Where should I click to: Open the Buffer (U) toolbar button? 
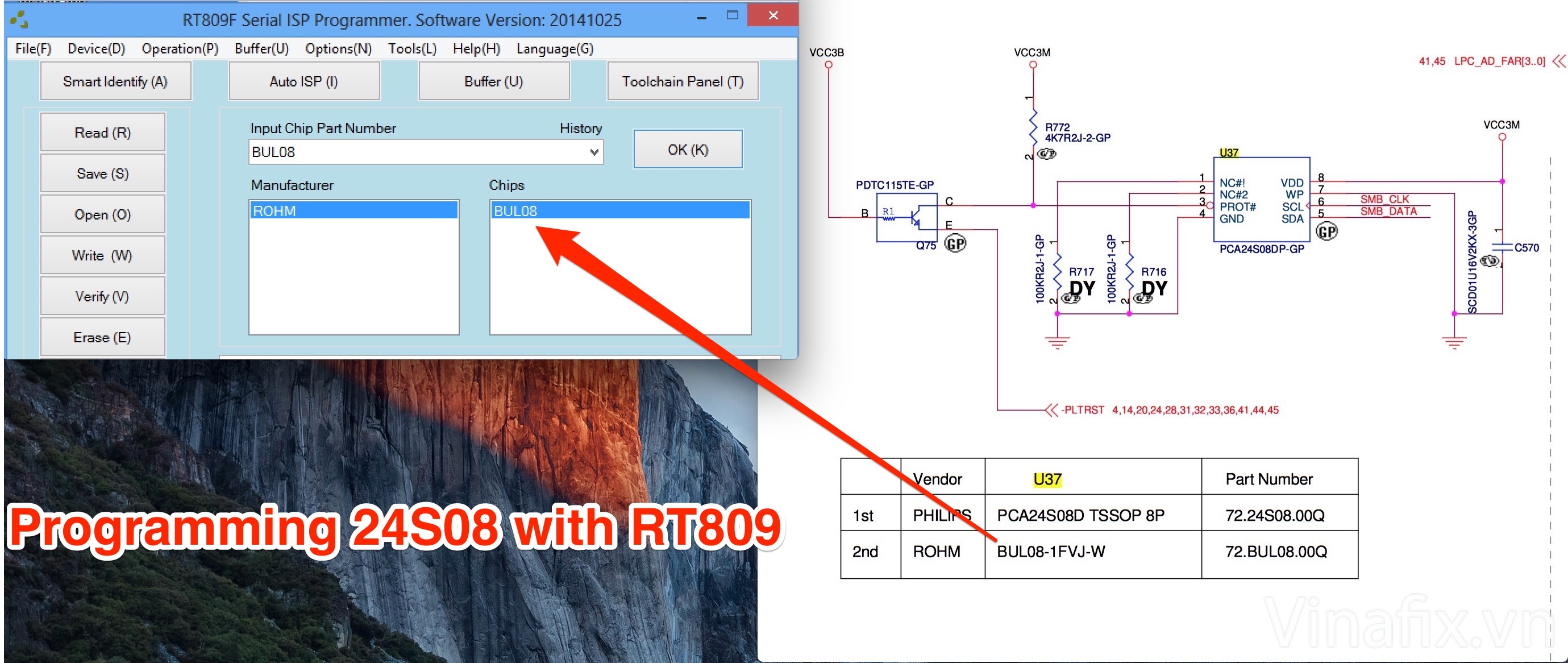(494, 81)
